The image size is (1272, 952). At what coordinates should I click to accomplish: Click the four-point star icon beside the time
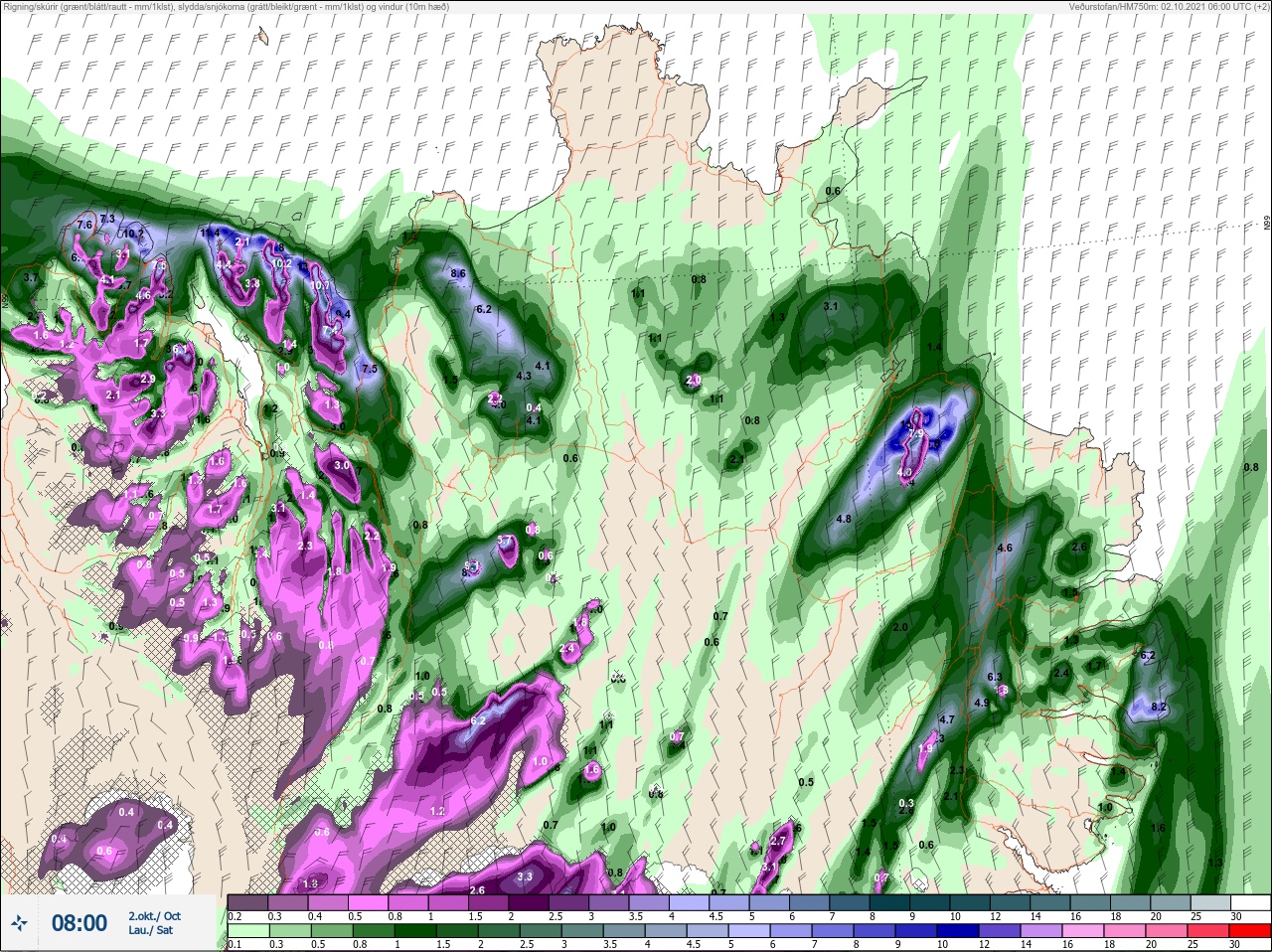tap(19, 922)
